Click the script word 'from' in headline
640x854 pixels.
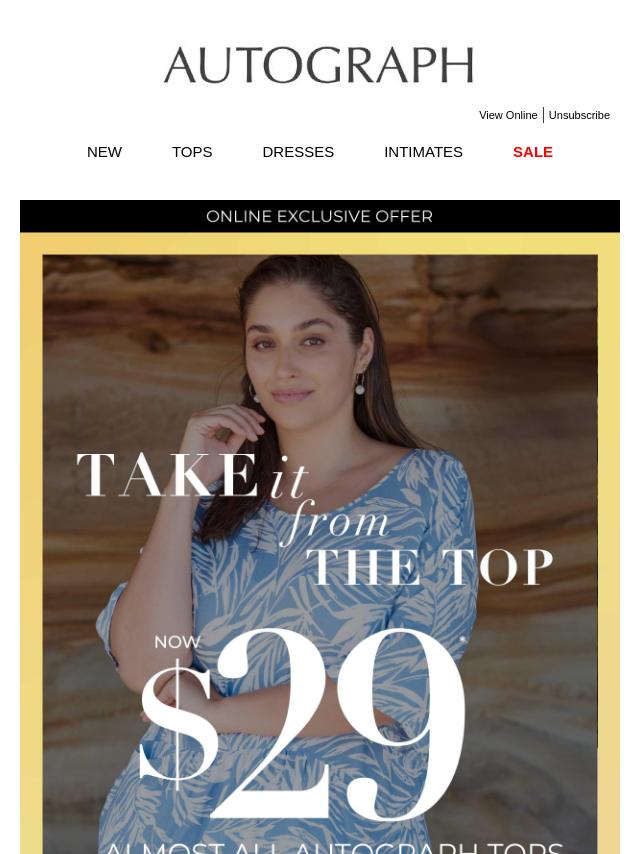[x=334, y=522]
